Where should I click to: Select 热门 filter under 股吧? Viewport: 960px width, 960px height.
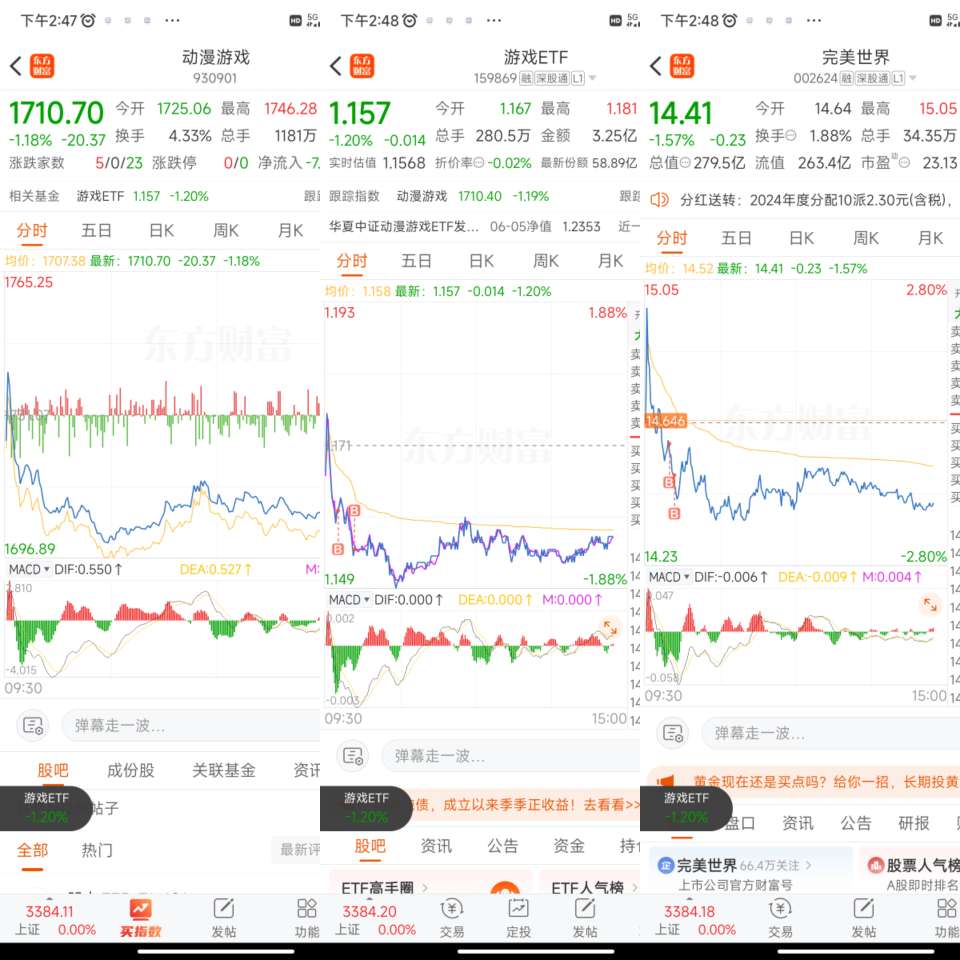pos(97,850)
